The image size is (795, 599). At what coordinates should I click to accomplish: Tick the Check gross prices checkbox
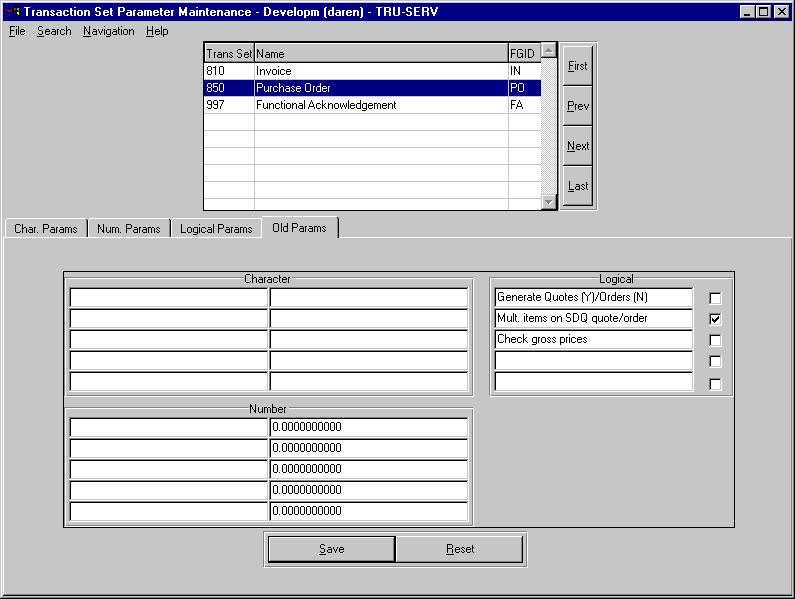(715, 340)
